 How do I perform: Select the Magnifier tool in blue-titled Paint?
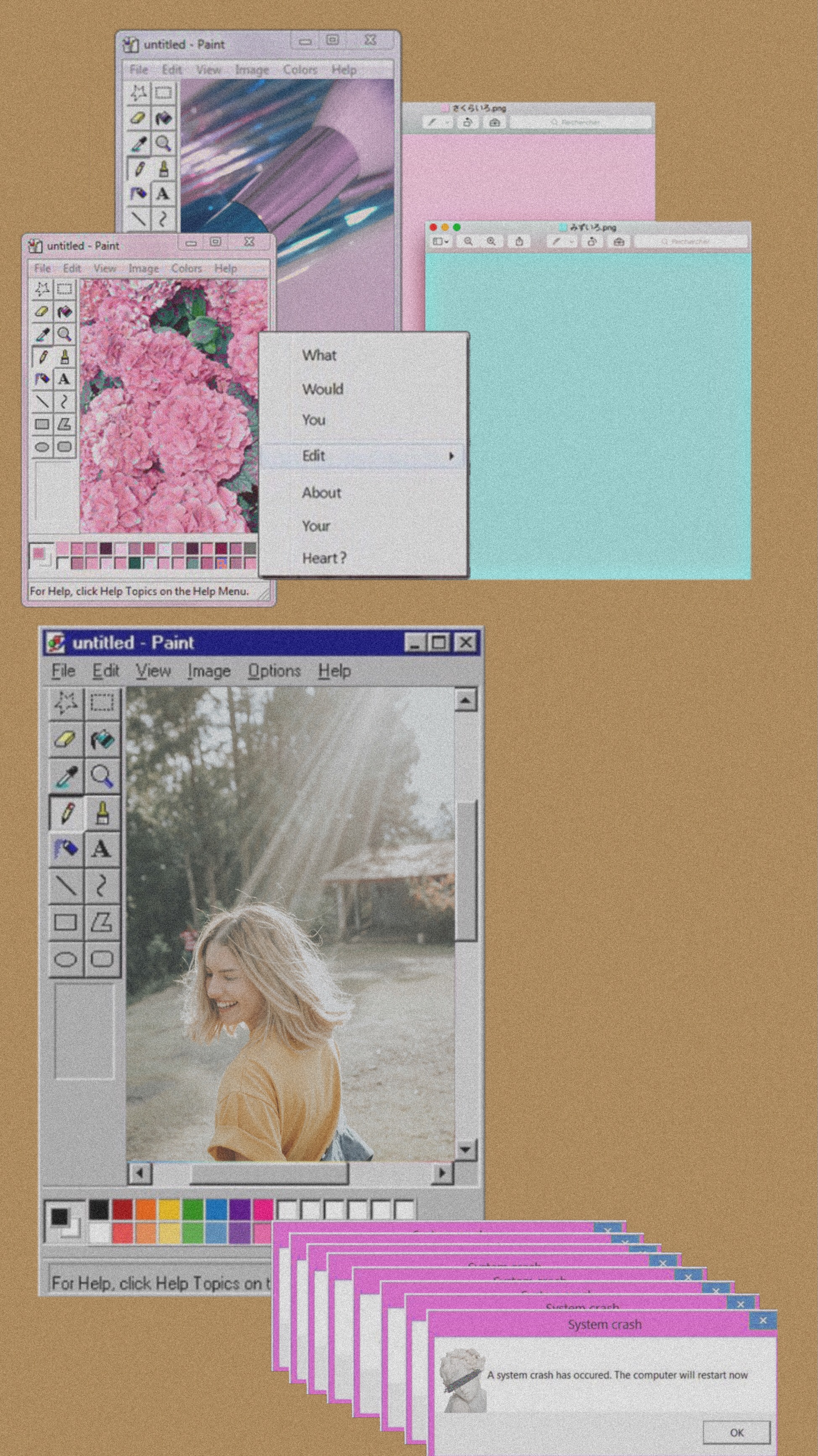(x=102, y=776)
